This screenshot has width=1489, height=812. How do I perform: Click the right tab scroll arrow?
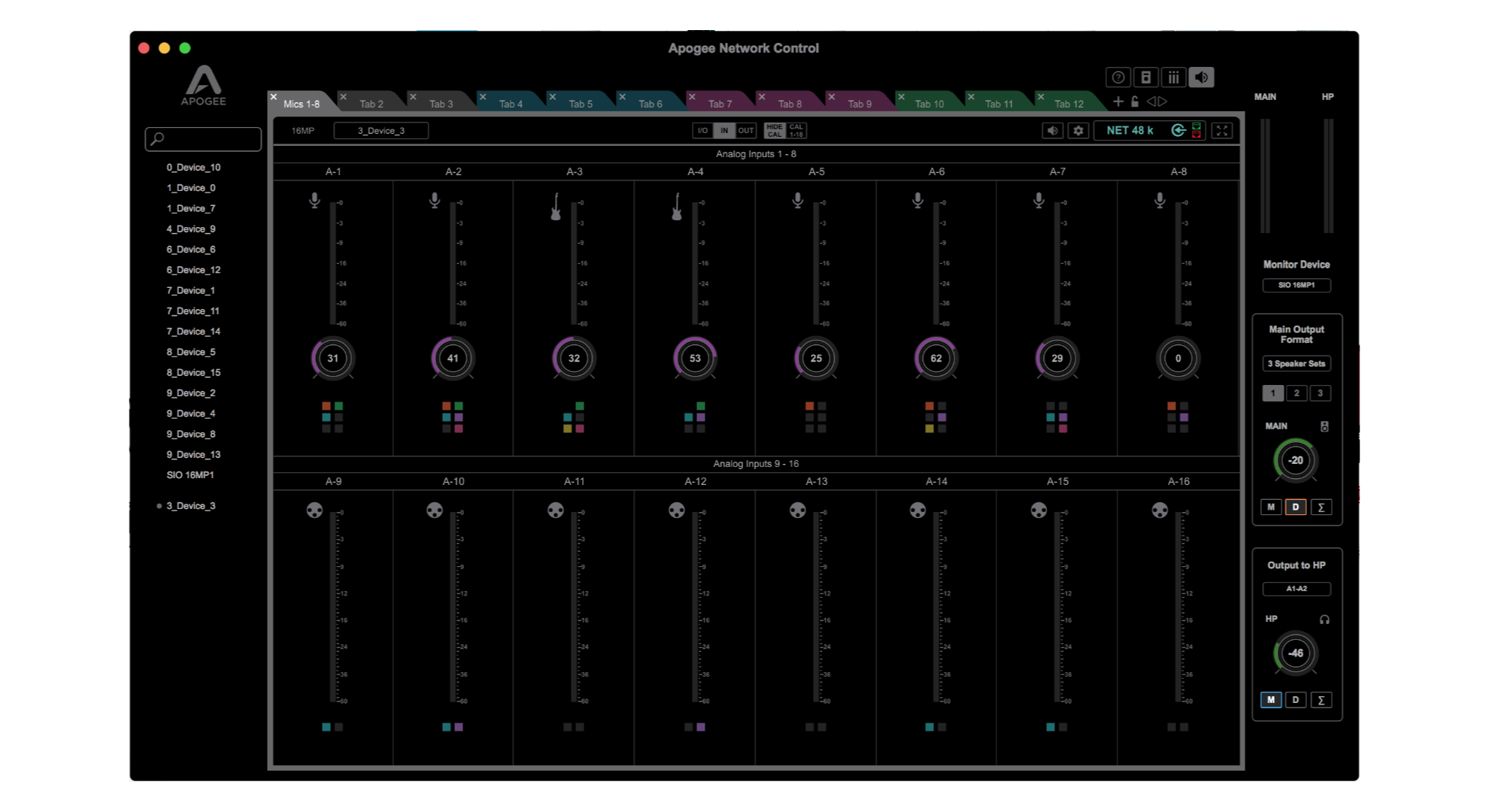tap(1163, 101)
